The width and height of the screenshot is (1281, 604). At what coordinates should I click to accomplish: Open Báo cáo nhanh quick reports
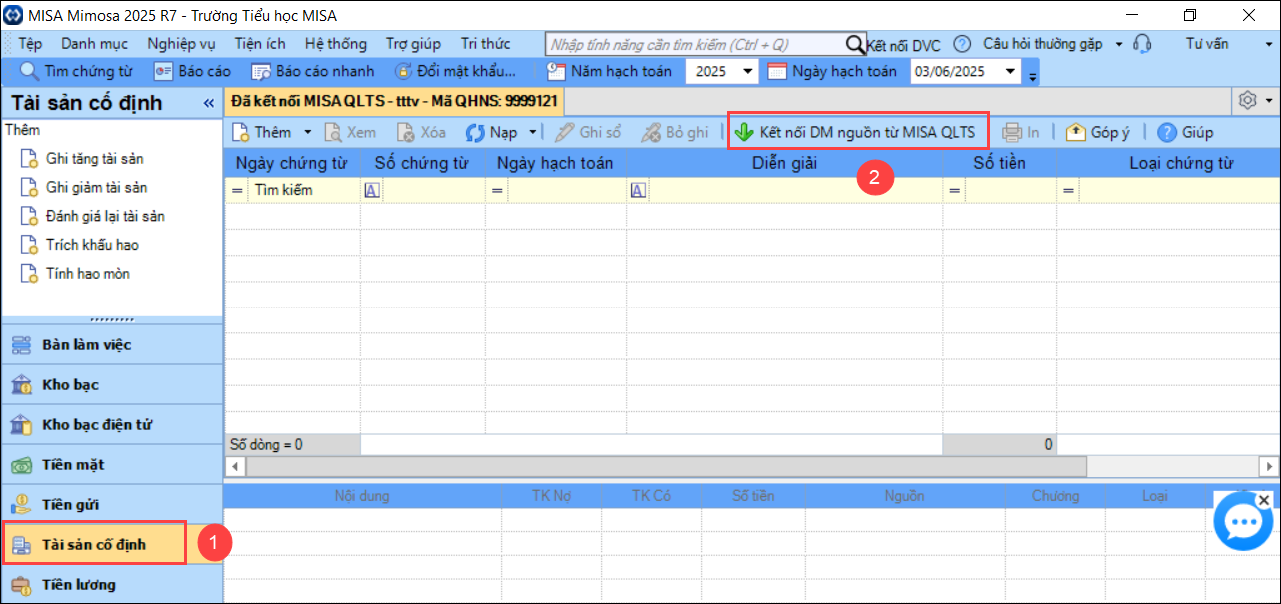coord(312,71)
